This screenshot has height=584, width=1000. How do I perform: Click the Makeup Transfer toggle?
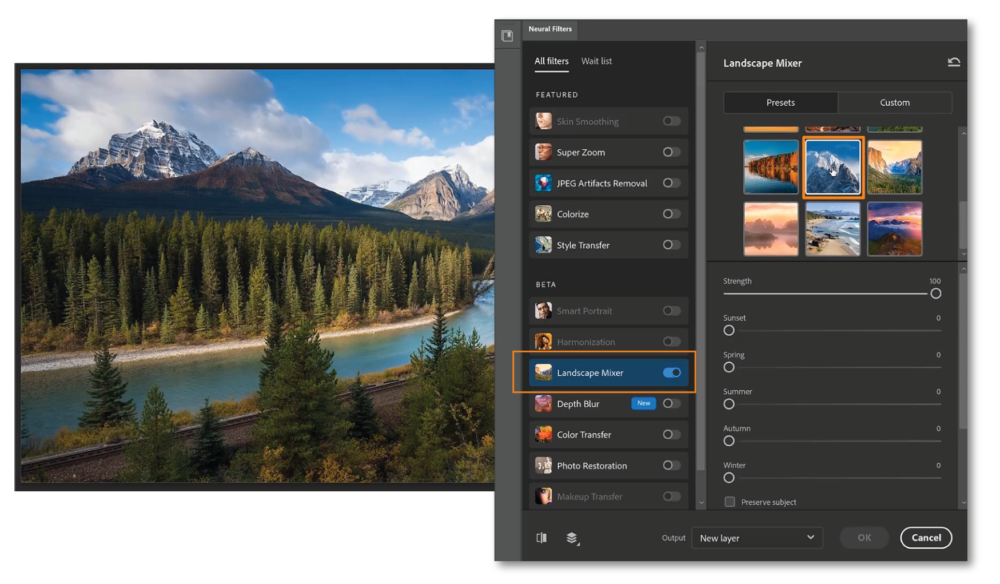(x=672, y=496)
